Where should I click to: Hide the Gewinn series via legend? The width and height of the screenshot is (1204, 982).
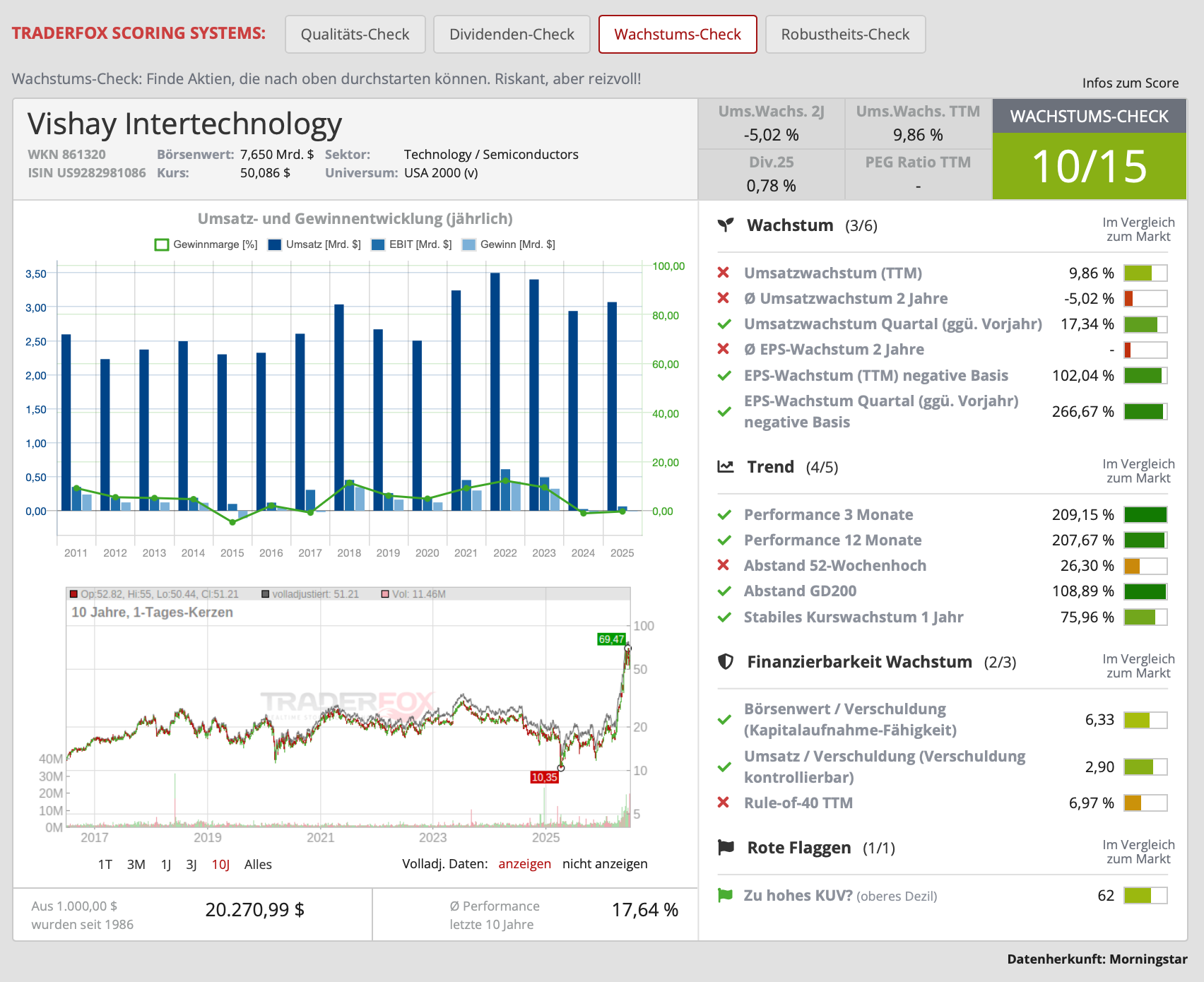click(x=509, y=244)
